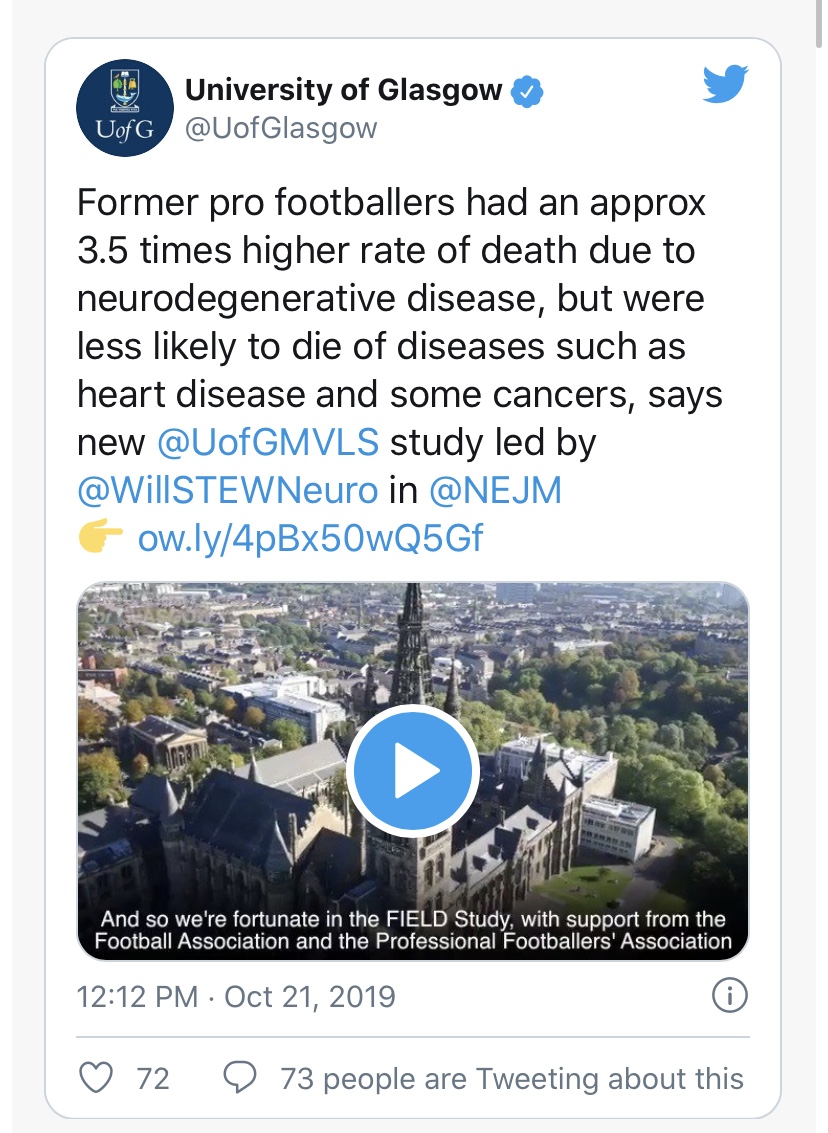Click the blue verified badge
The width and height of the screenshot is (828, 1133).
coord(527,92)
